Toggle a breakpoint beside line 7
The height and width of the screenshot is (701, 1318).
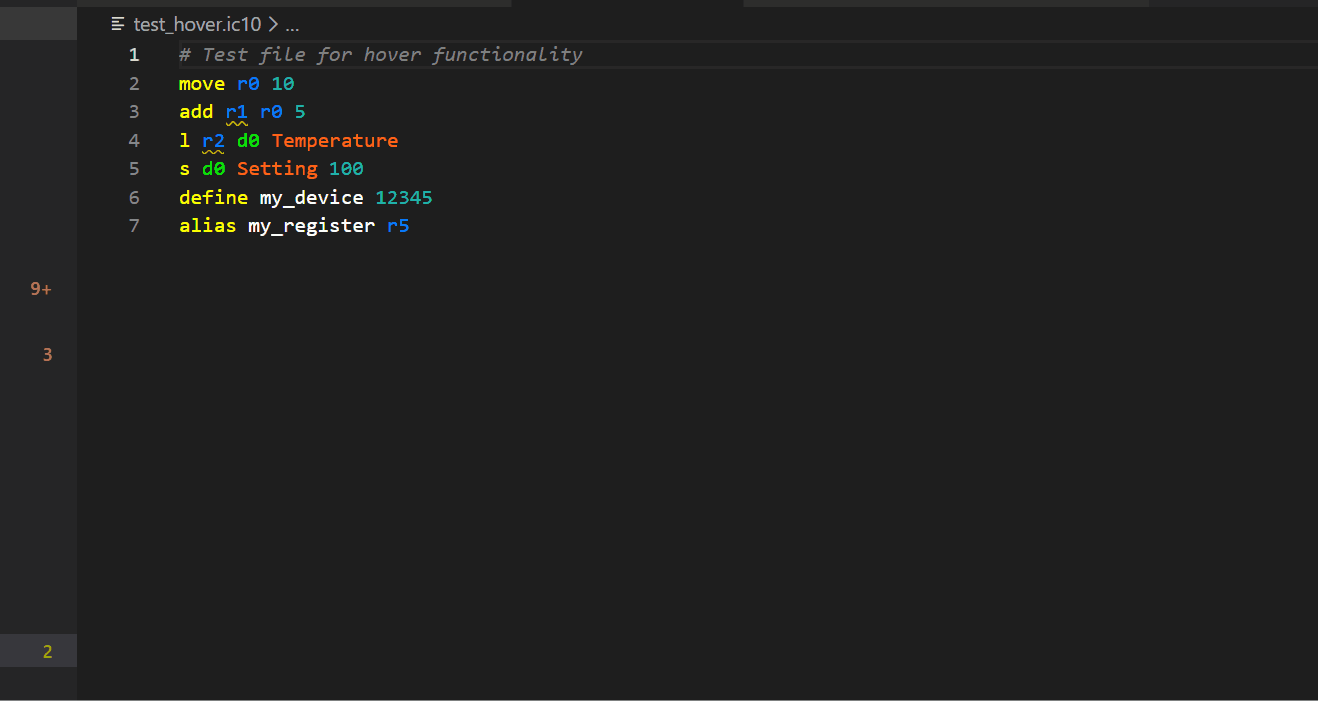[110, 225]
